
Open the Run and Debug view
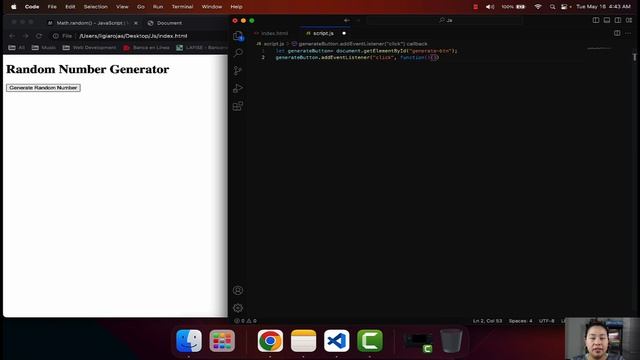(238, 88)
